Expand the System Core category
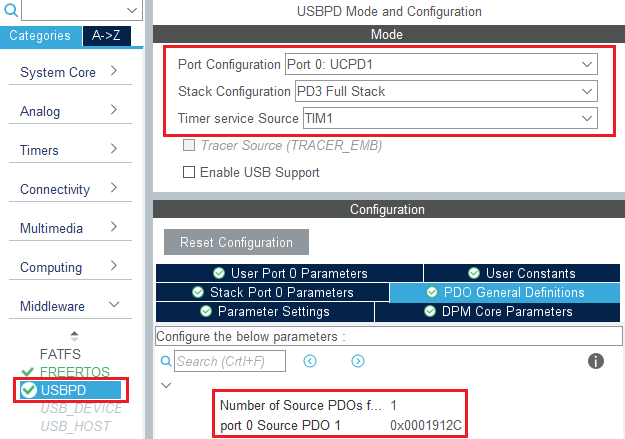 [70, 72]
